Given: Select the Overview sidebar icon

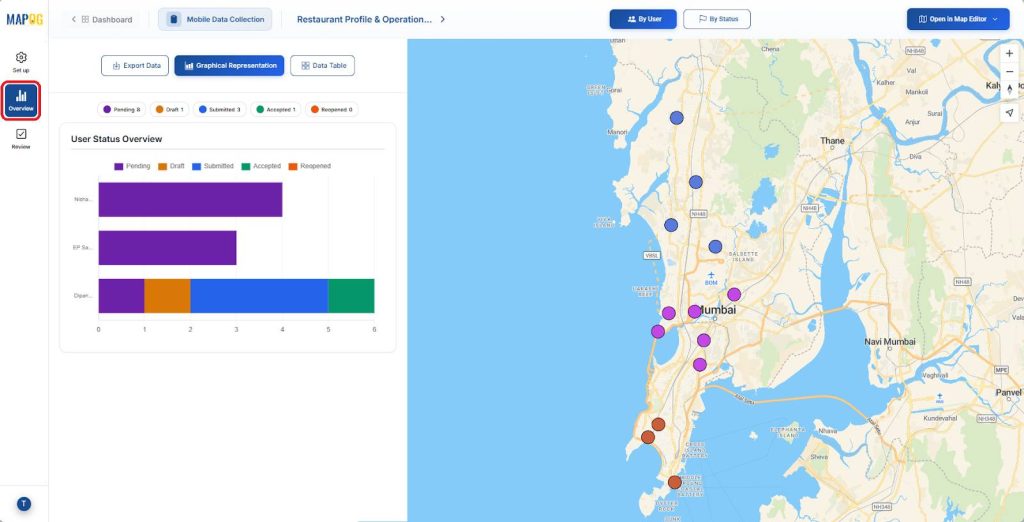Looking at the screenshot, I should tap(21, 101).
